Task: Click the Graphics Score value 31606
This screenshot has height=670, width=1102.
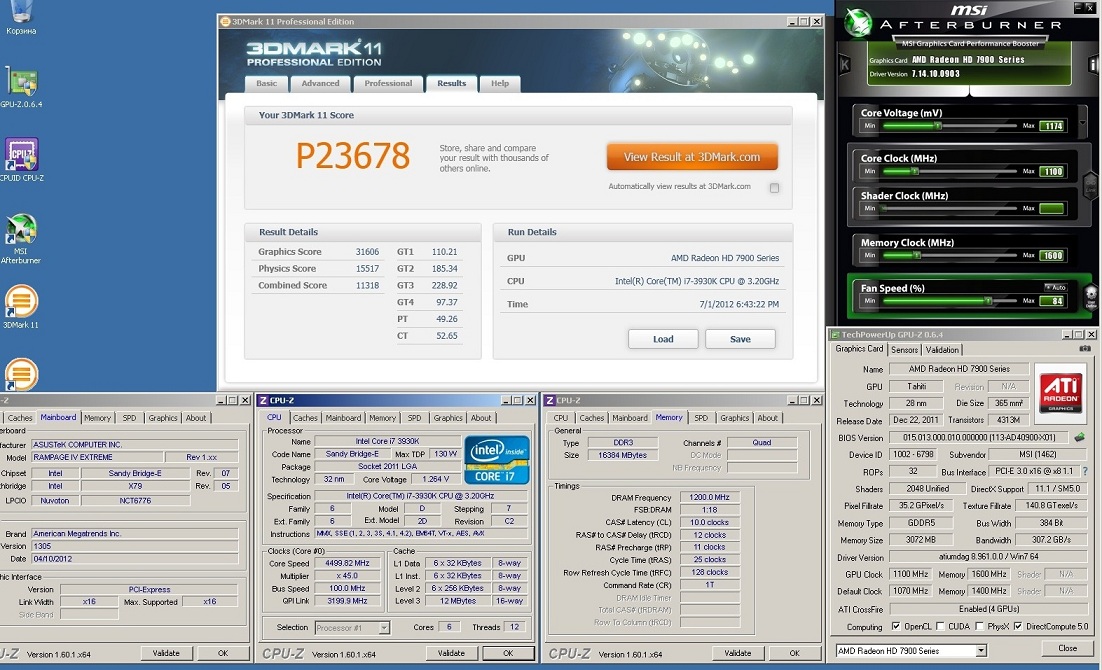Action: pos(367,252)
